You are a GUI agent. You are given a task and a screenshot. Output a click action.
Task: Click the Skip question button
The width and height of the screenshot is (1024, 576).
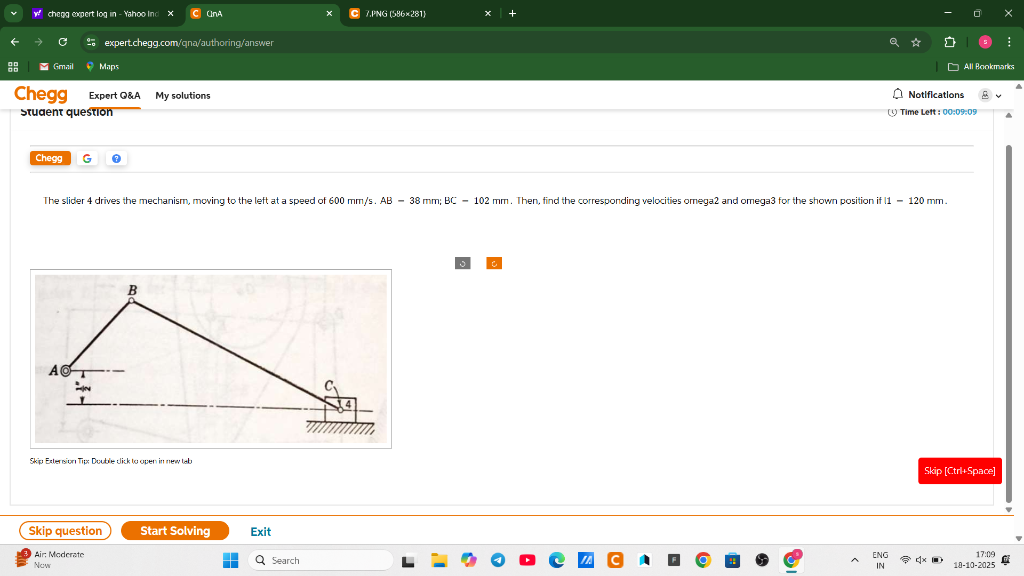point(65,531)
